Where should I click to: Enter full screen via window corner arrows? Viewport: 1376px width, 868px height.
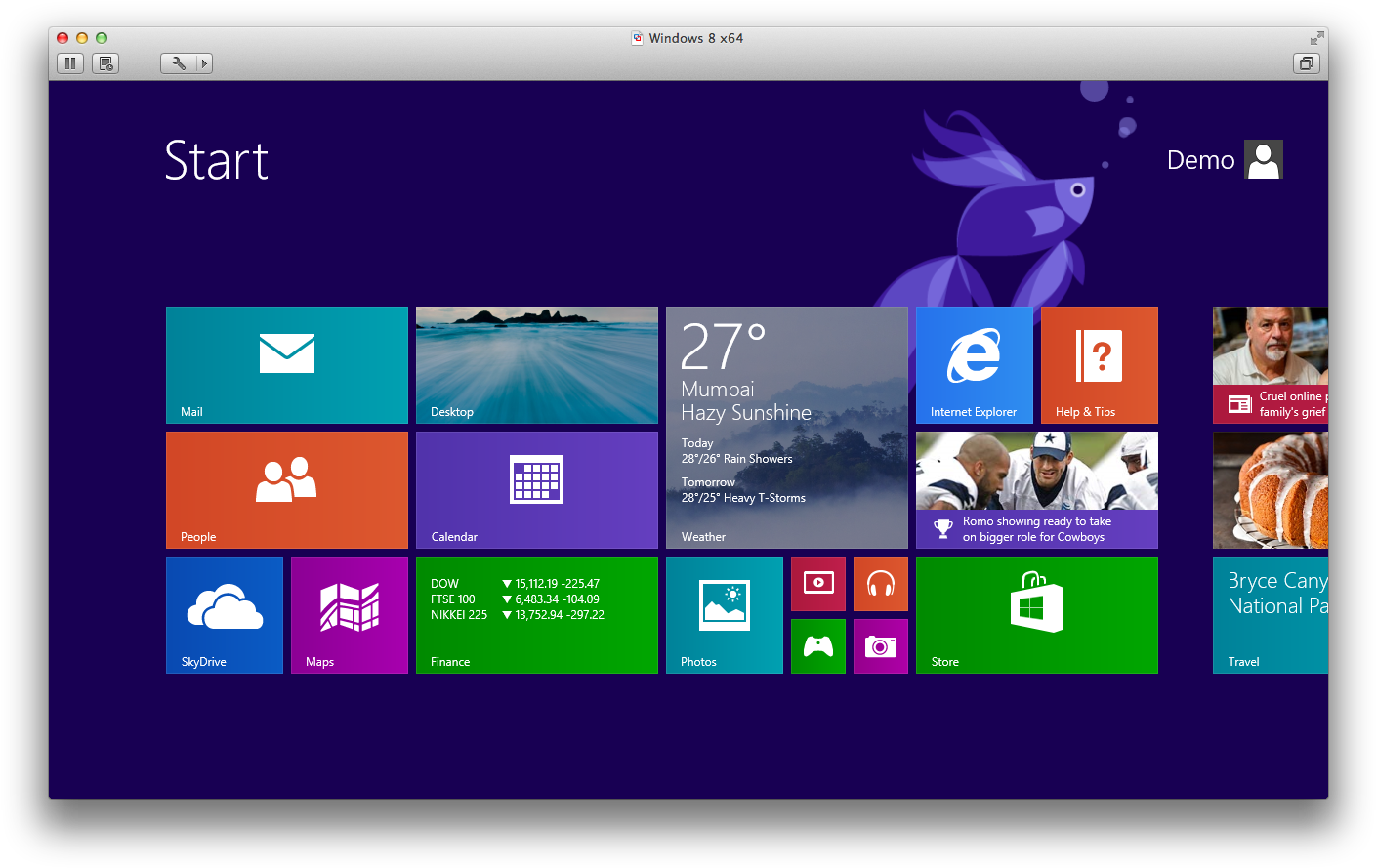click(x=1316, y=38)
